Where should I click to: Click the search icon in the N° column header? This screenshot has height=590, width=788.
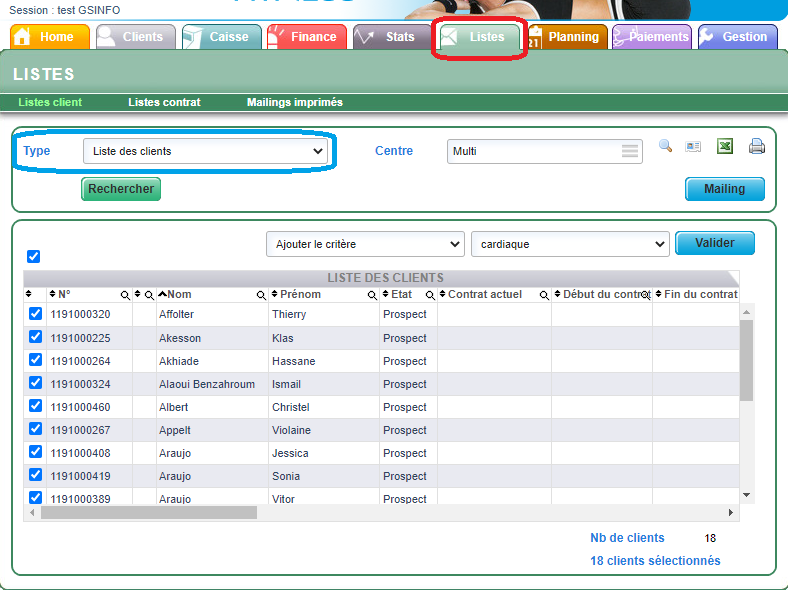click(x=125, y=295)
